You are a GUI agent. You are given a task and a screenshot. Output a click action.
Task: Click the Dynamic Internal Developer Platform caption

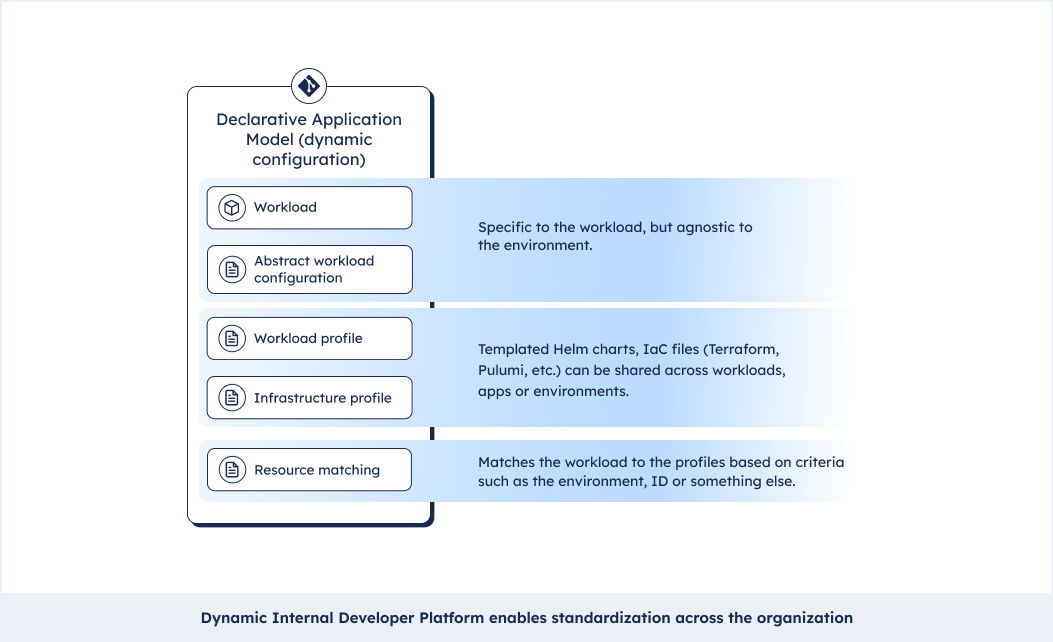526,618
